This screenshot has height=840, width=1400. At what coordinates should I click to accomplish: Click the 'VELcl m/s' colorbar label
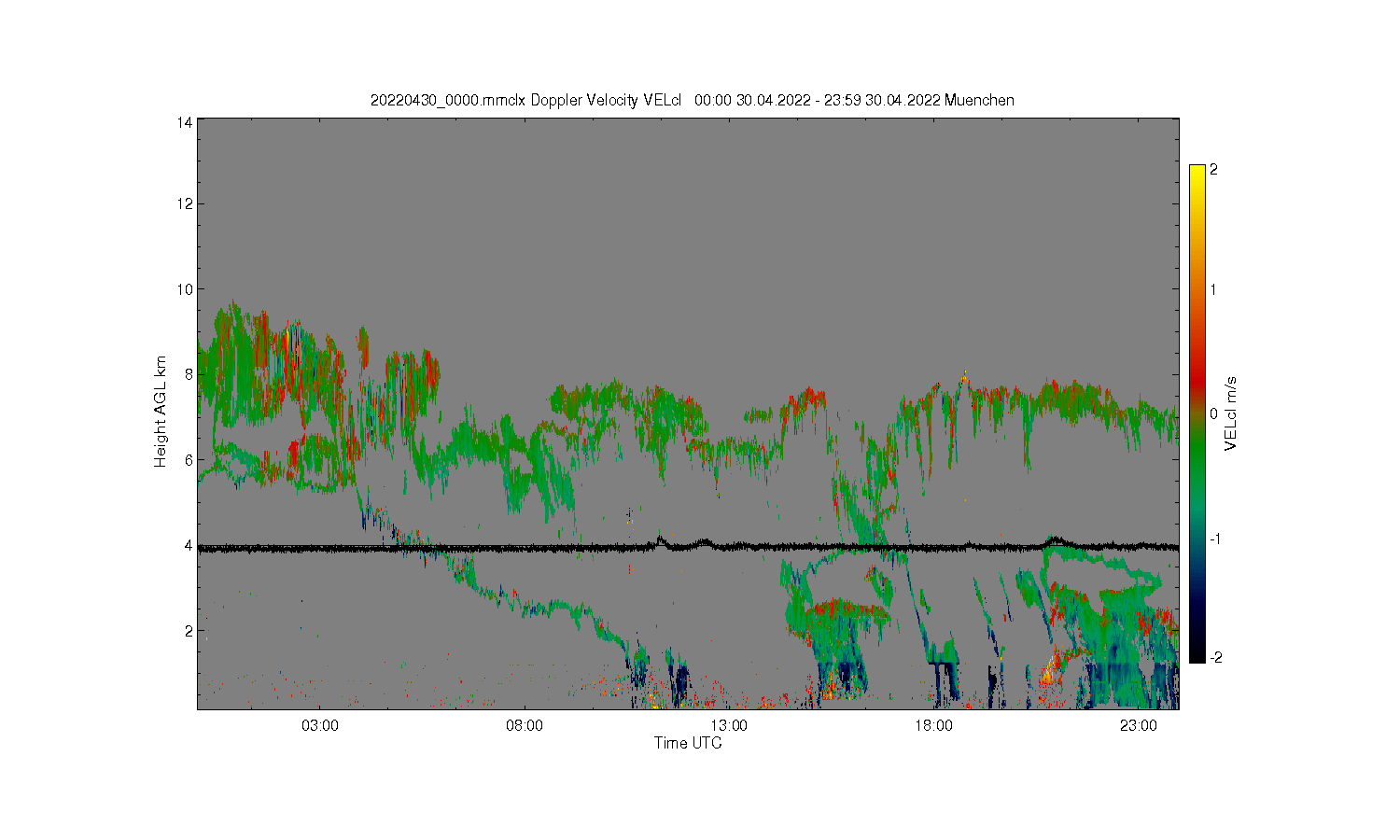tap(1230, 413)
